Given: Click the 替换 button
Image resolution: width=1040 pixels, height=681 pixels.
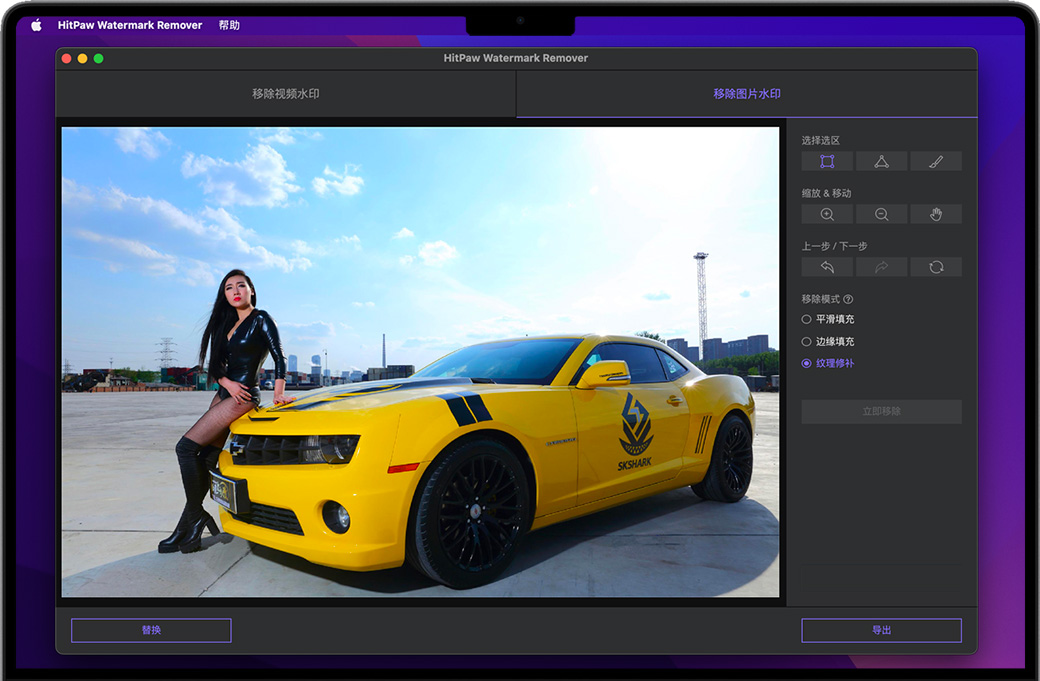Looking at the screenshot, I should click(151, 630).
